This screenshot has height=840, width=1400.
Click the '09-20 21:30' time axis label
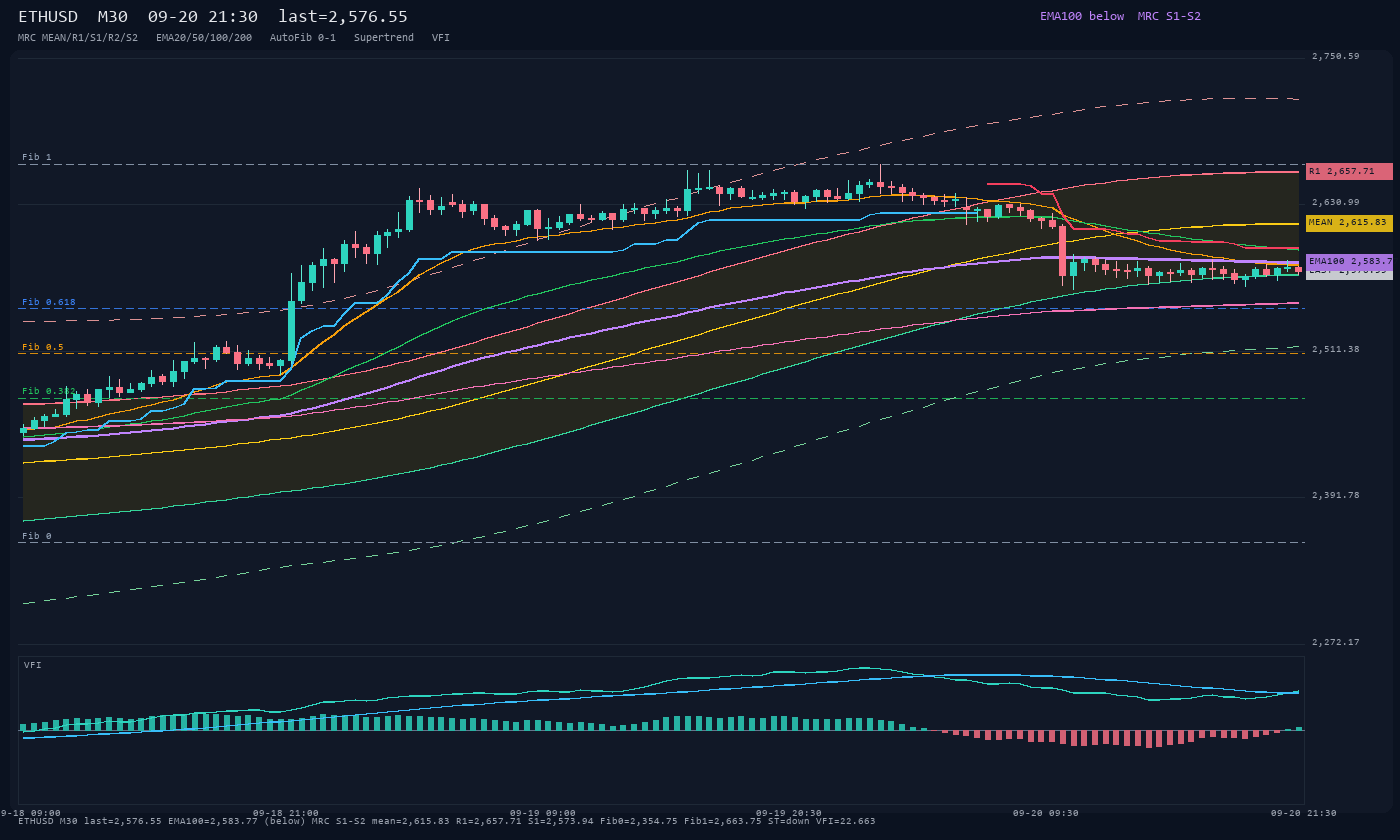[1303, 813]
